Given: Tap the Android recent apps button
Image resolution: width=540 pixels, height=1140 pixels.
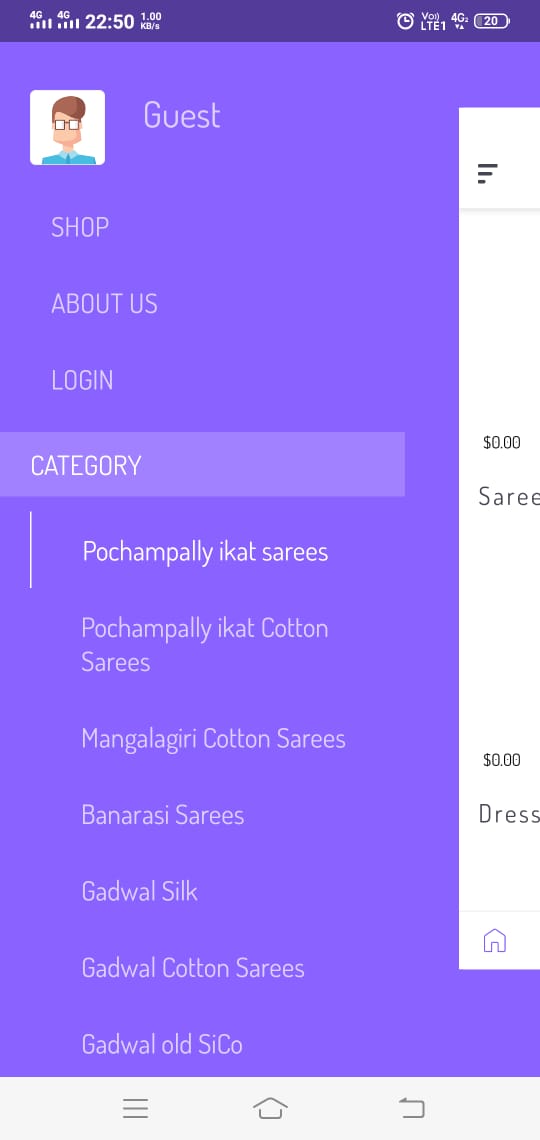Looking at the screenshot, I should 135,1108.
